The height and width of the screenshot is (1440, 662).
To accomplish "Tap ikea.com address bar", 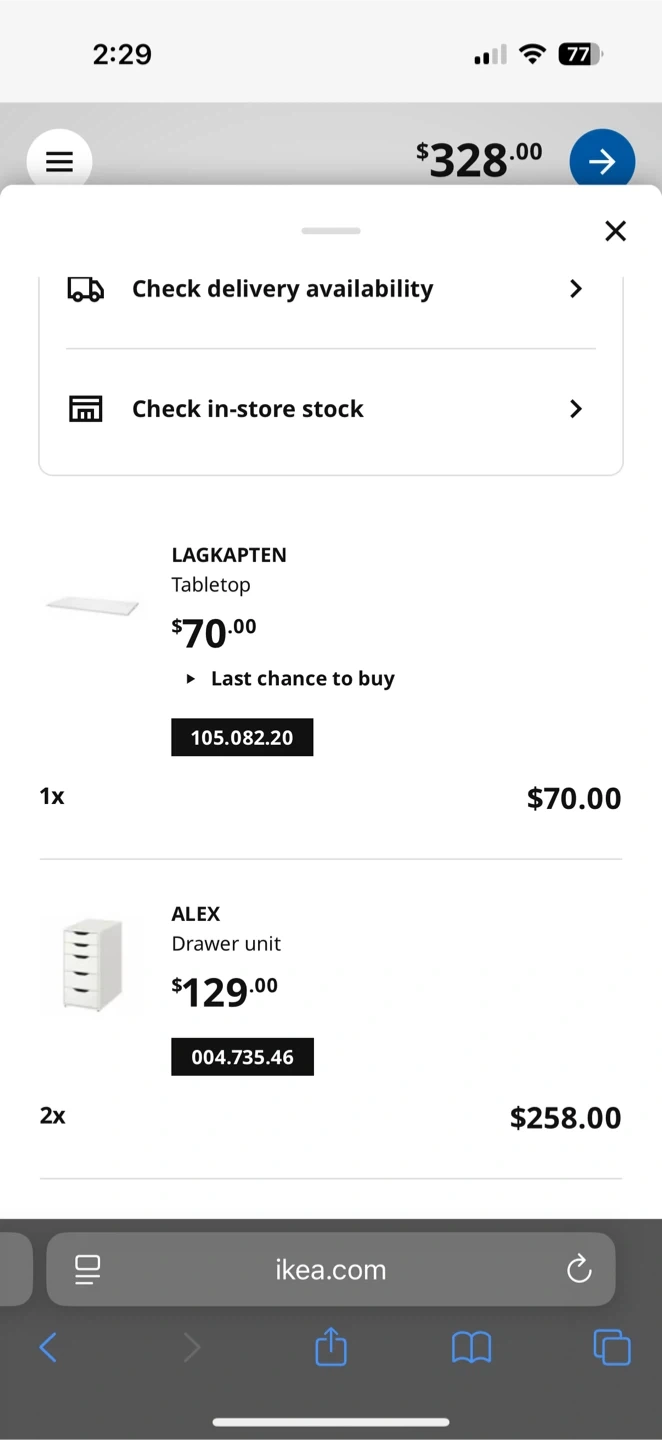I will 330,1270.
